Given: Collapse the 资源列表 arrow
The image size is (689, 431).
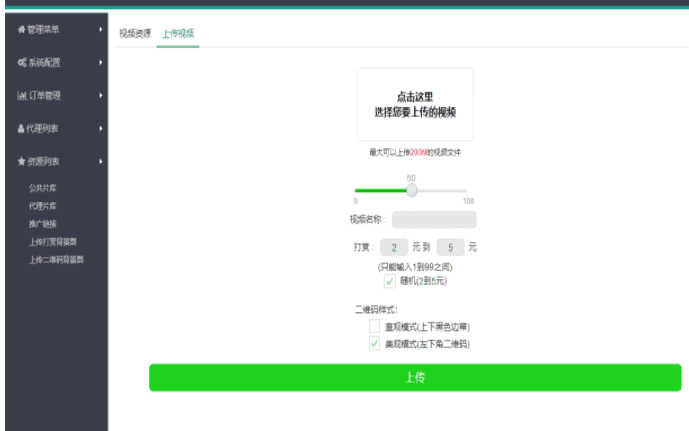Looking at the screenshot, I should (x=101, y=161).
